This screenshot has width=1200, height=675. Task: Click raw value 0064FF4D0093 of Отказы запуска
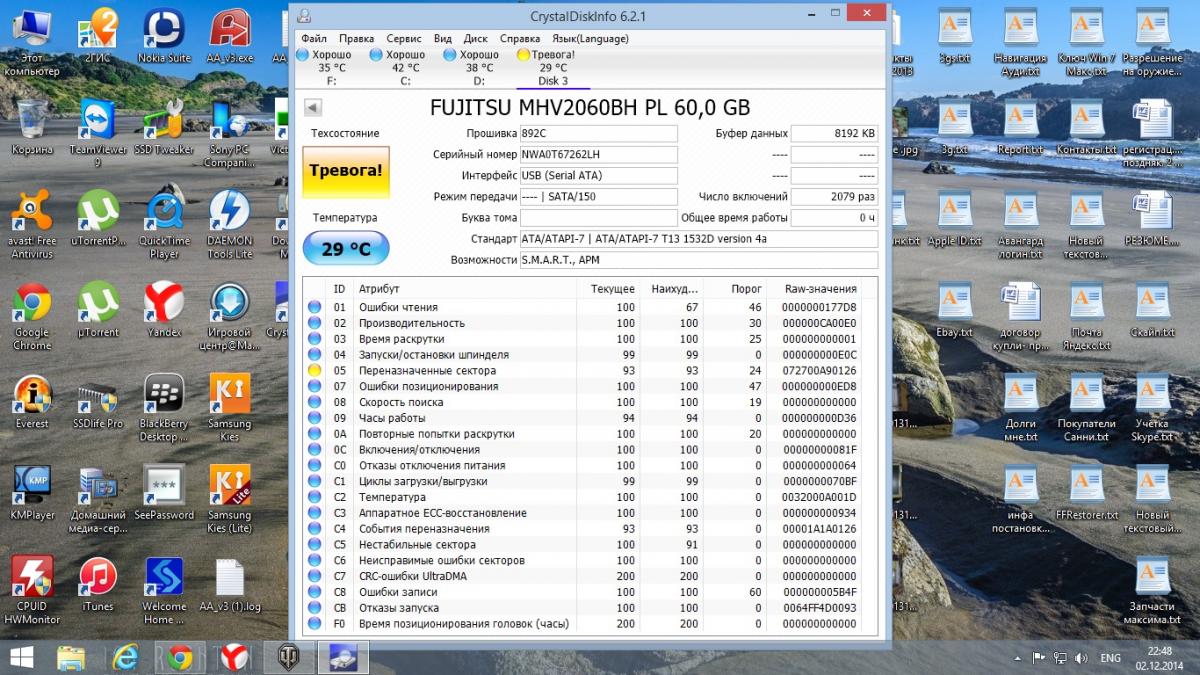(819, 608)
